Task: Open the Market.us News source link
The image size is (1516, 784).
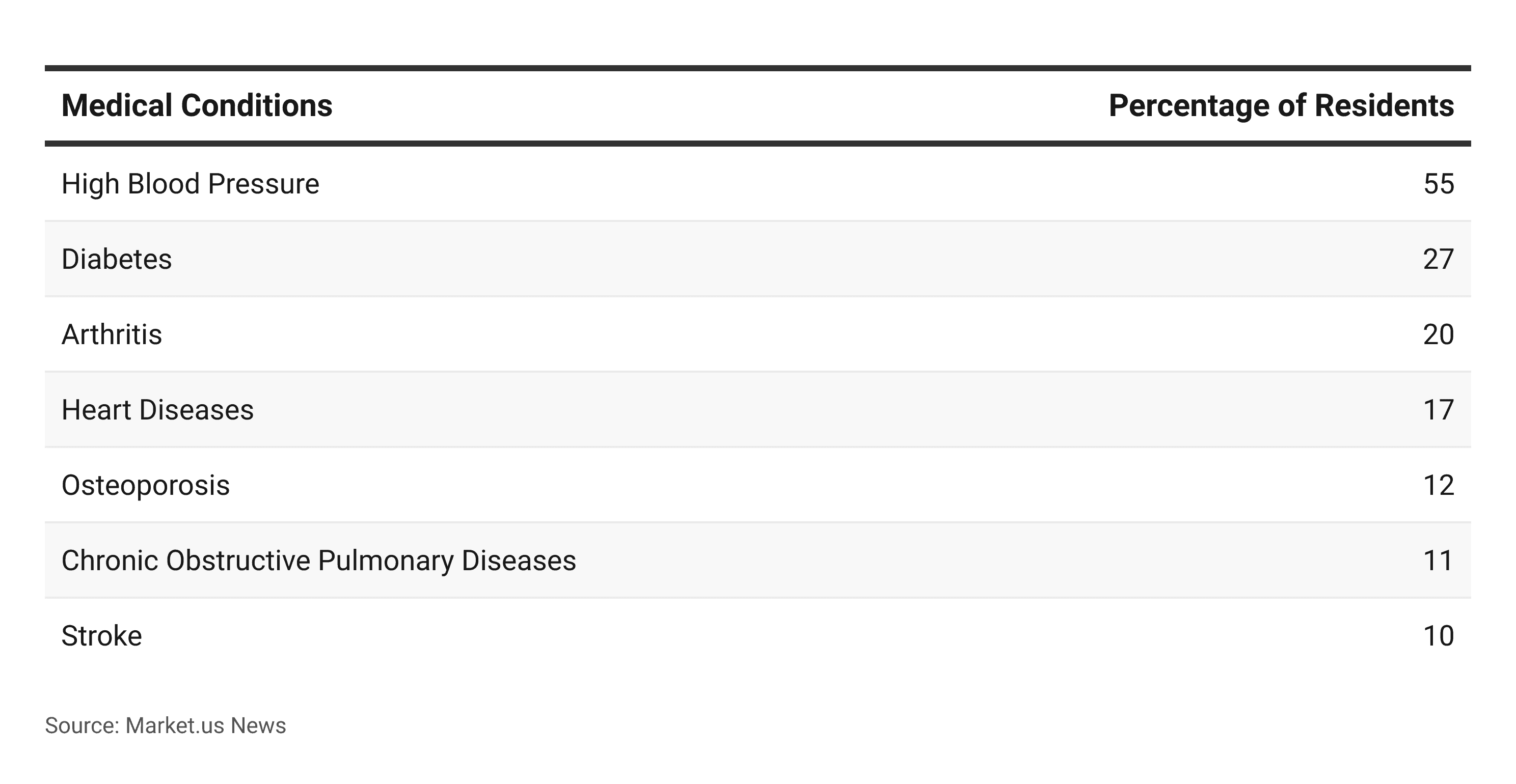Action: pyautogui.click(x=205, y=726)
